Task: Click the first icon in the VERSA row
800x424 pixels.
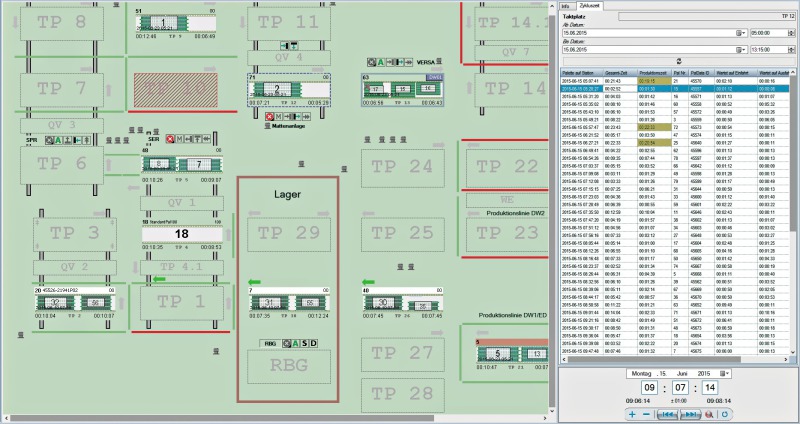Action: (371, 62)
